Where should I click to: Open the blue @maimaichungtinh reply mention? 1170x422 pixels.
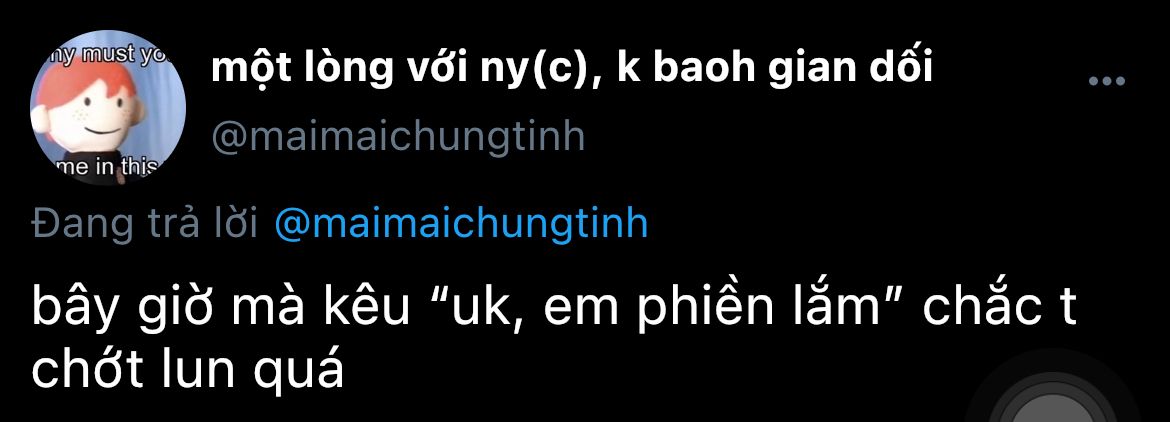pyautogui.click(x=461, y=225)
